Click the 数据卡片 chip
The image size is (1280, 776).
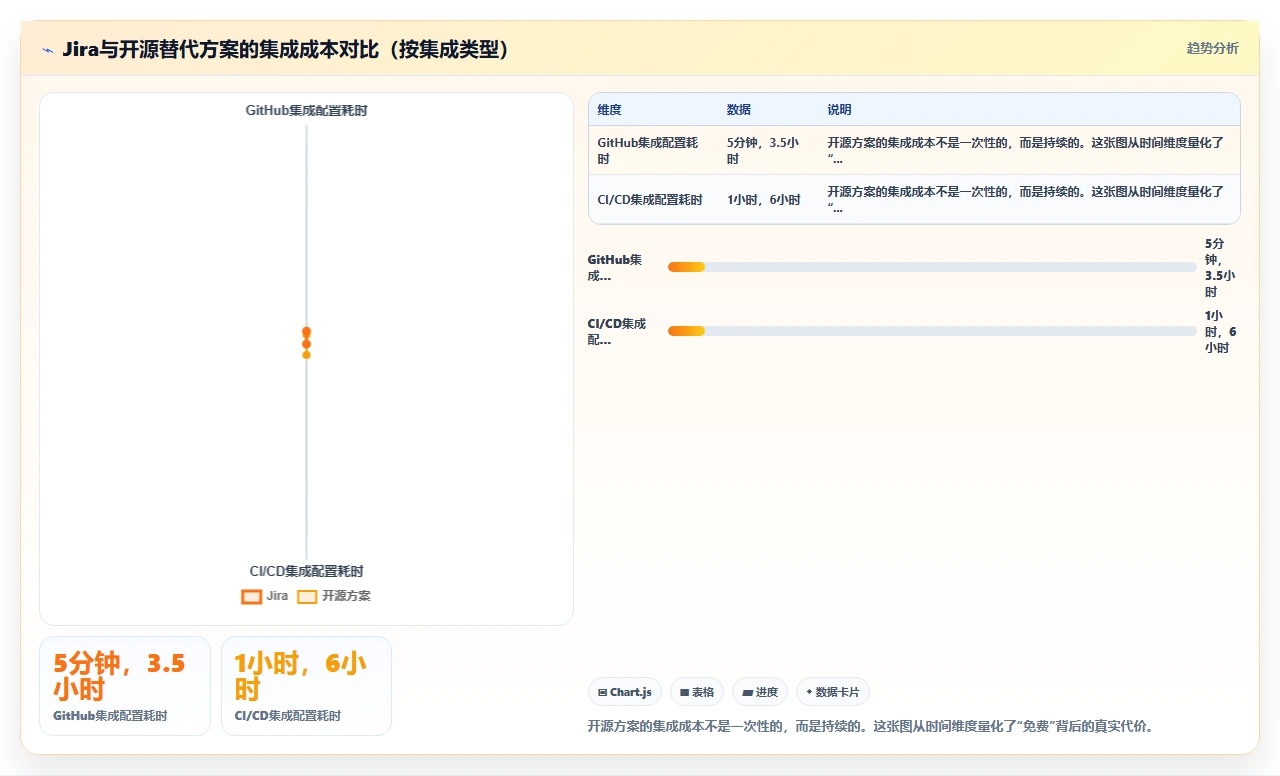[833, 692]
